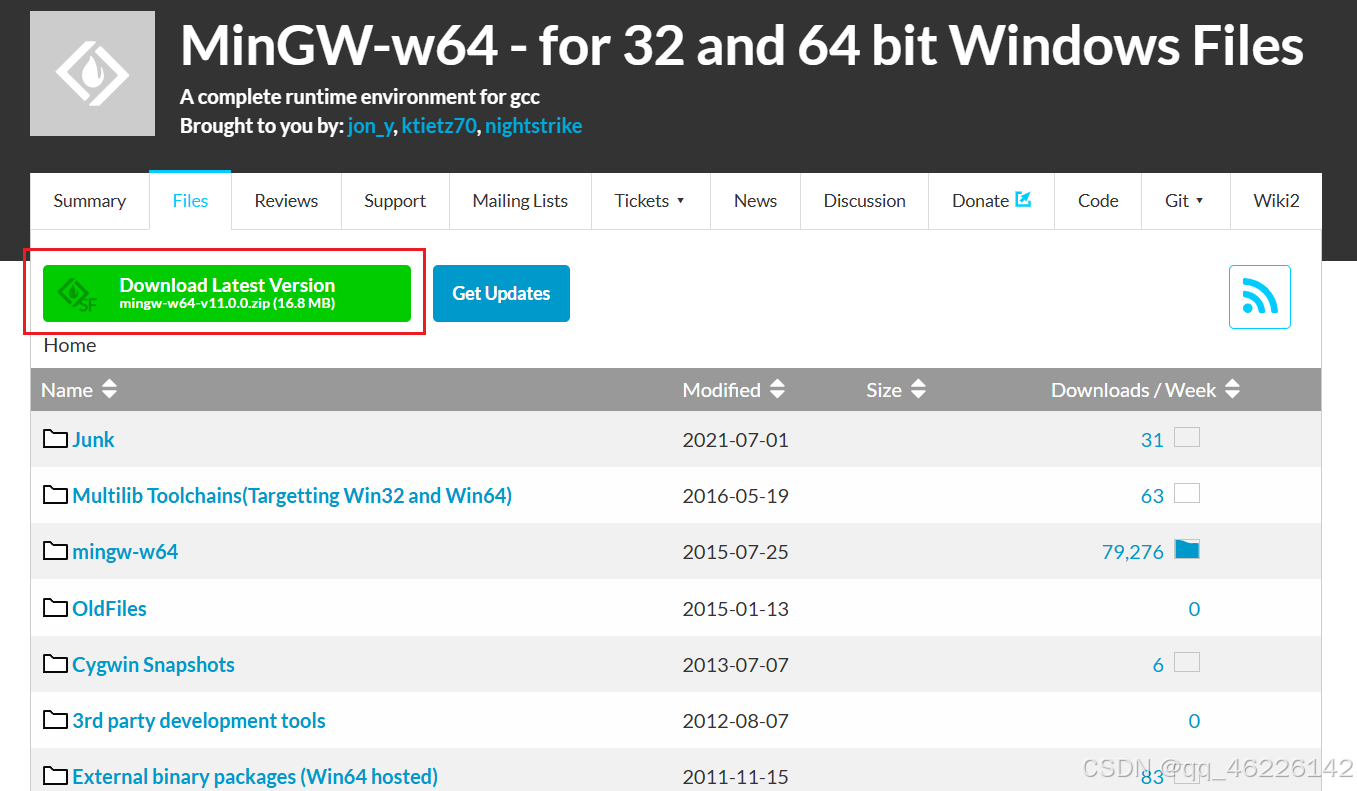1357x791 pixels.
Task: Click the 3rd party development tools folder icon
Action: tap(55, 720)
